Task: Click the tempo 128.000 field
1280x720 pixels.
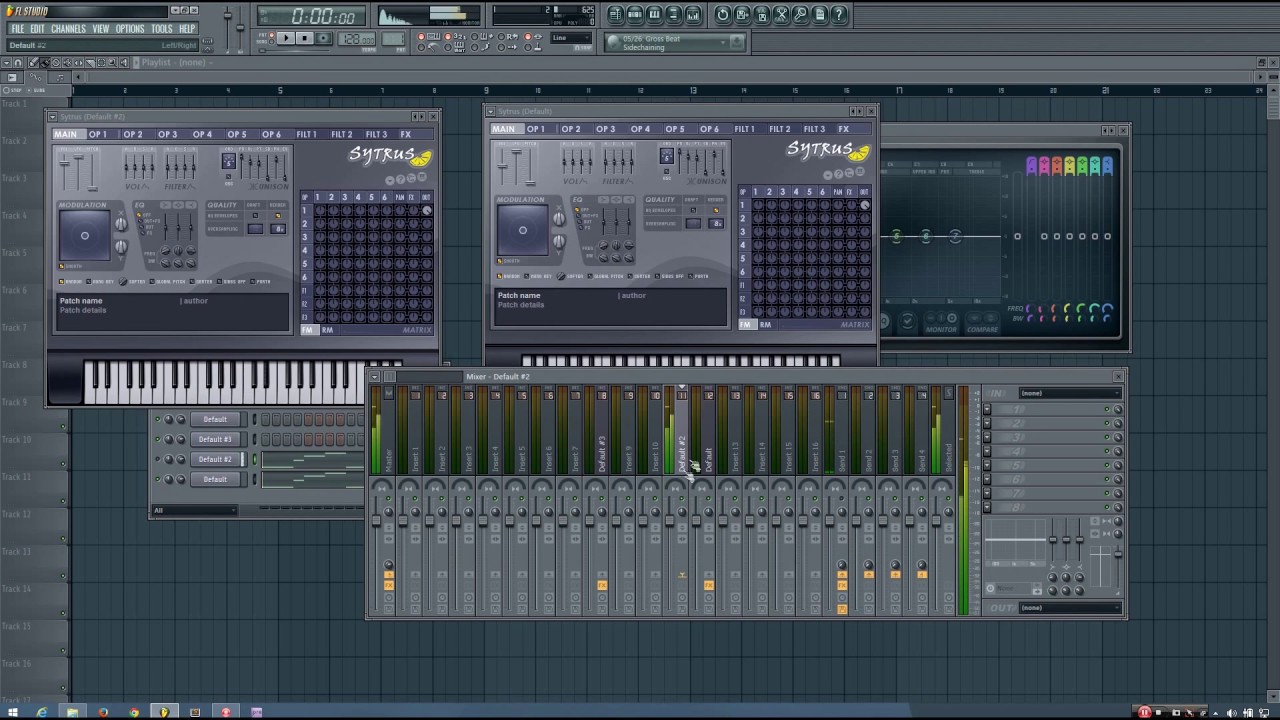Action: pos(357,39)
